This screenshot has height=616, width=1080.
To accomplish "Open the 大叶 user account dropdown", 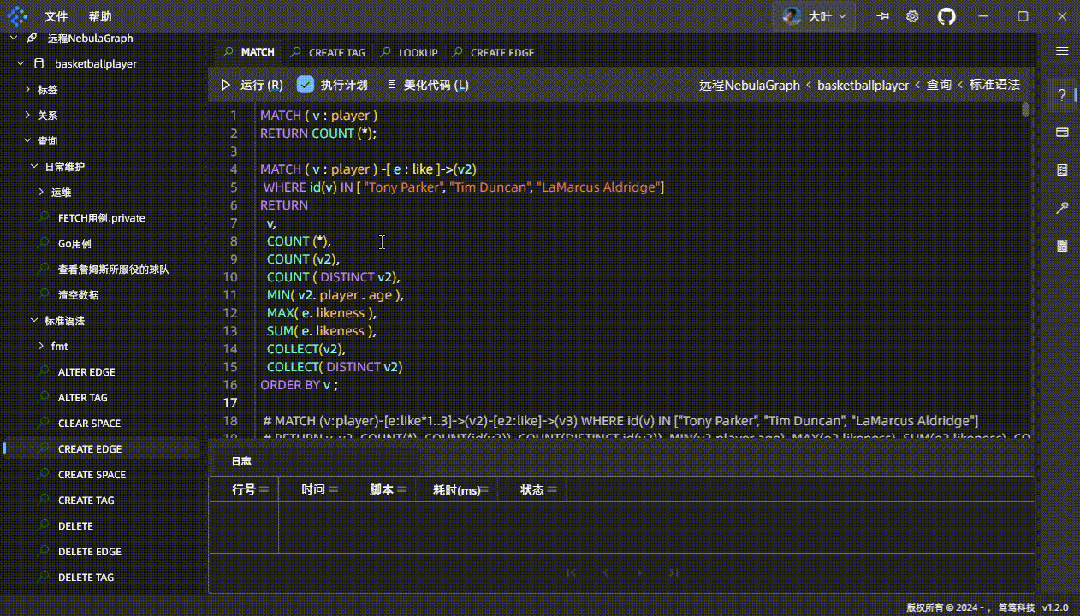I will (815, 17).
